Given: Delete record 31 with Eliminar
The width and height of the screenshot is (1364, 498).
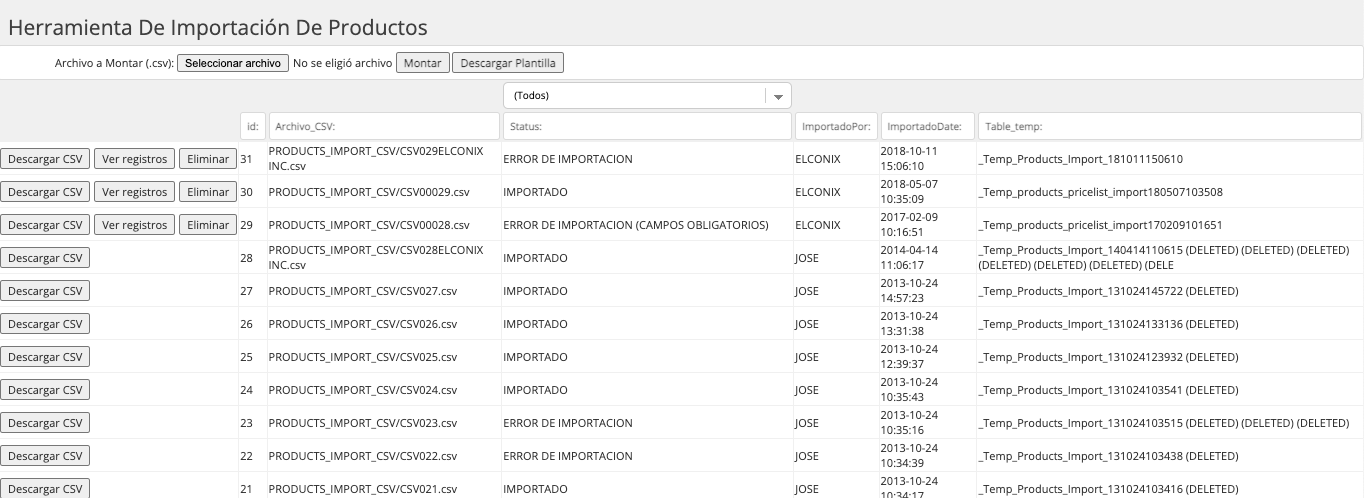Looking at the screenshot, I should click(x=208, y=159).
